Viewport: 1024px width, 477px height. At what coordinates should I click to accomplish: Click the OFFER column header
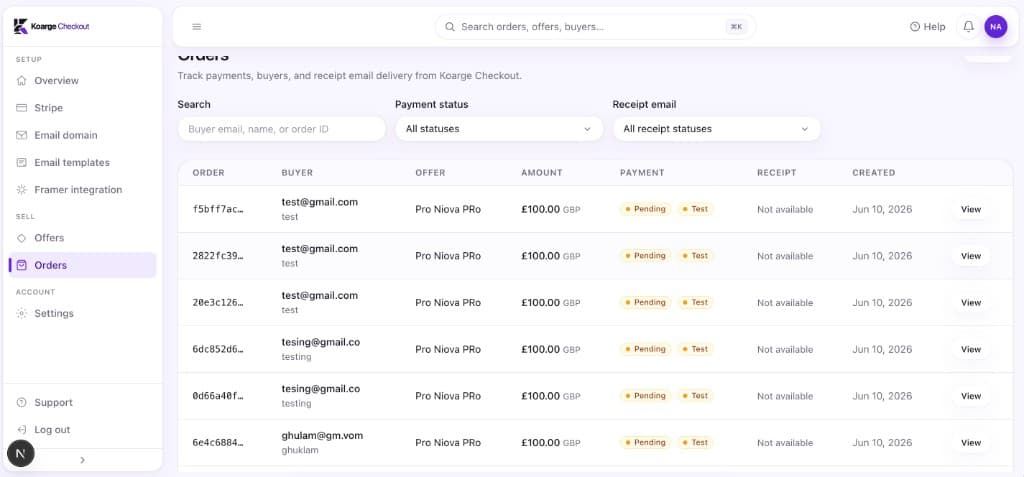click(430, 173)
